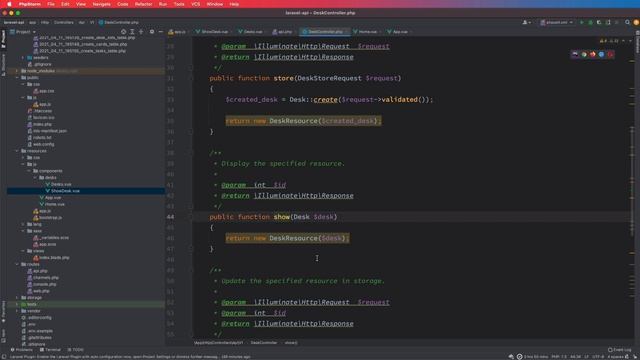Screen dimensions: 640x360
Task: Open the VCS menu
Action: (196, 4)
